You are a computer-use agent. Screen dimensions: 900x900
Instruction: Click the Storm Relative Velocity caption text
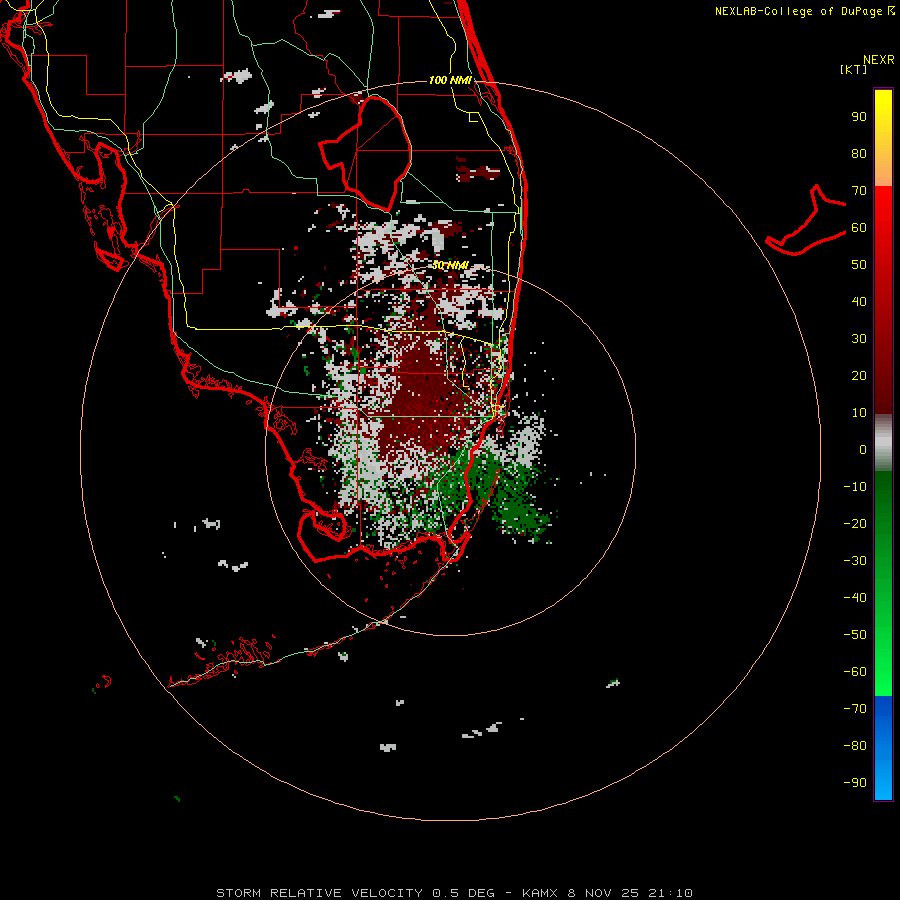pyautogui.click(x=454, y=893)
